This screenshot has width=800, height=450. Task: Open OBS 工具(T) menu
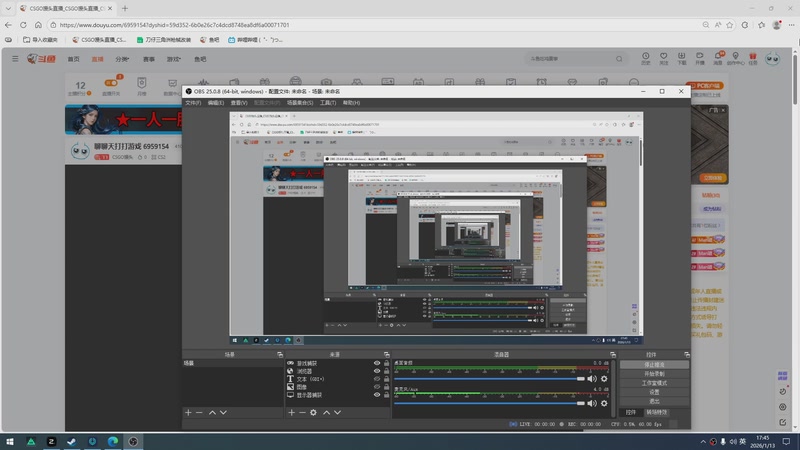328,103
